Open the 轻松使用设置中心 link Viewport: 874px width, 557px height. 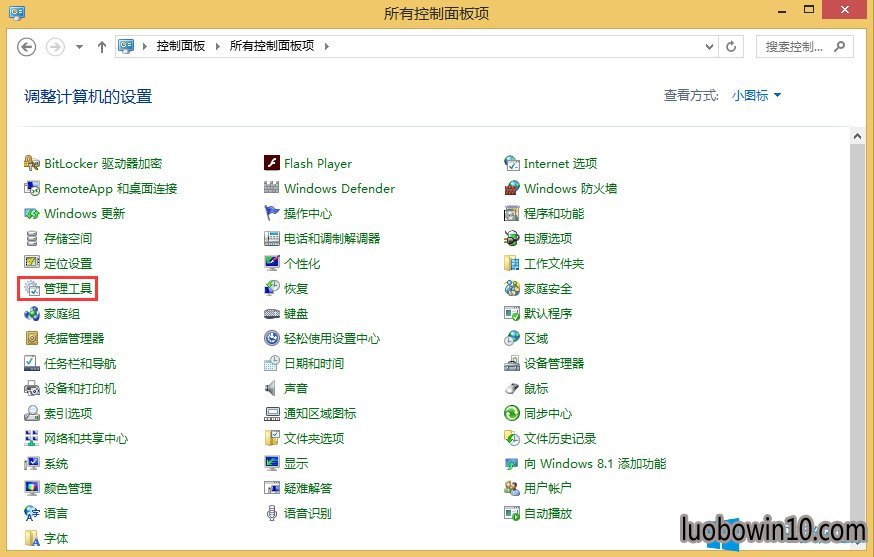point(332,338)
